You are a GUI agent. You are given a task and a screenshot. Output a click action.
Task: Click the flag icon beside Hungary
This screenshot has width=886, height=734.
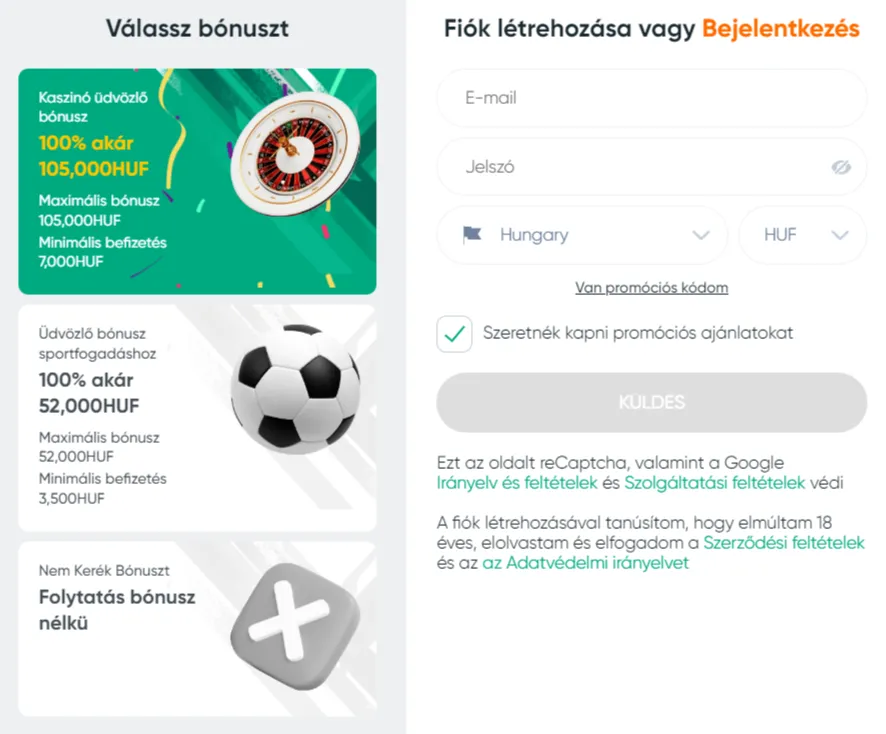point(472,234)
